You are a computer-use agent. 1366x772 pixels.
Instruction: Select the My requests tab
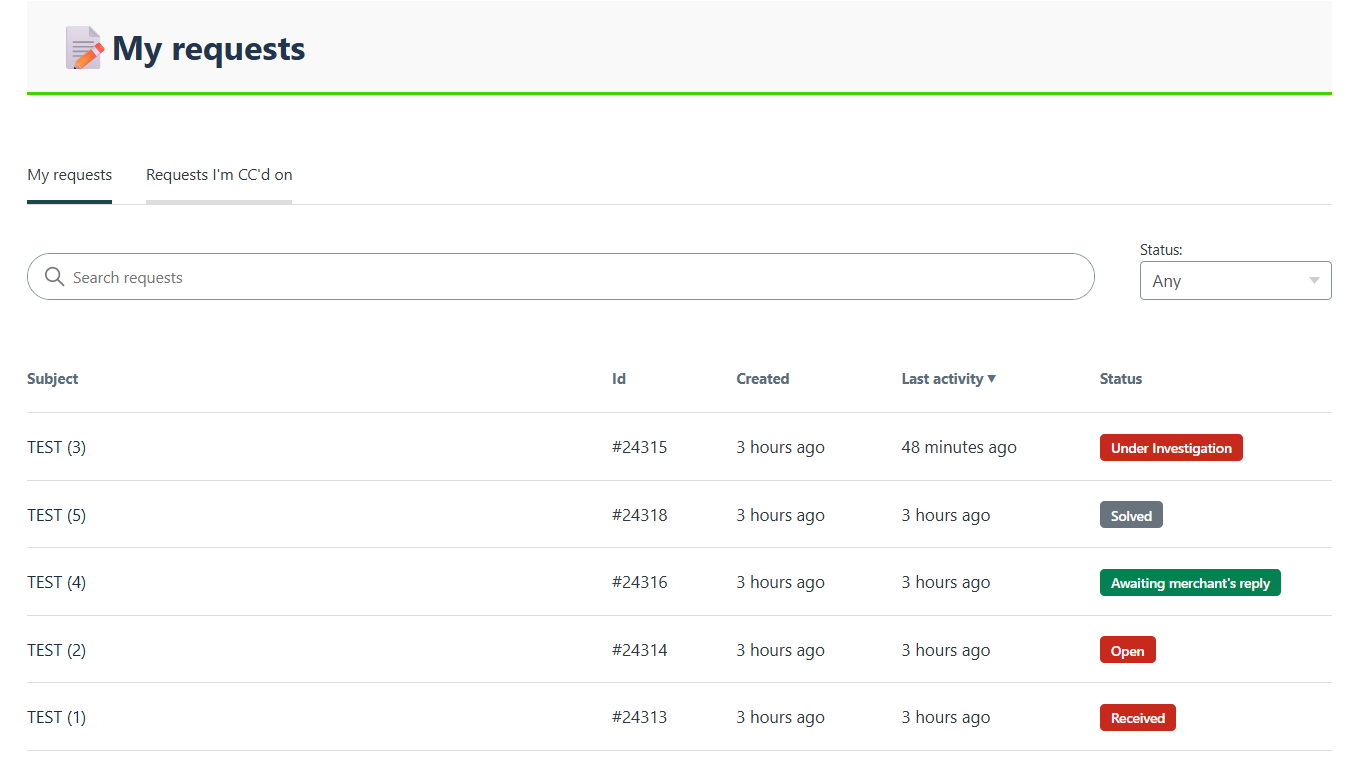69,175
